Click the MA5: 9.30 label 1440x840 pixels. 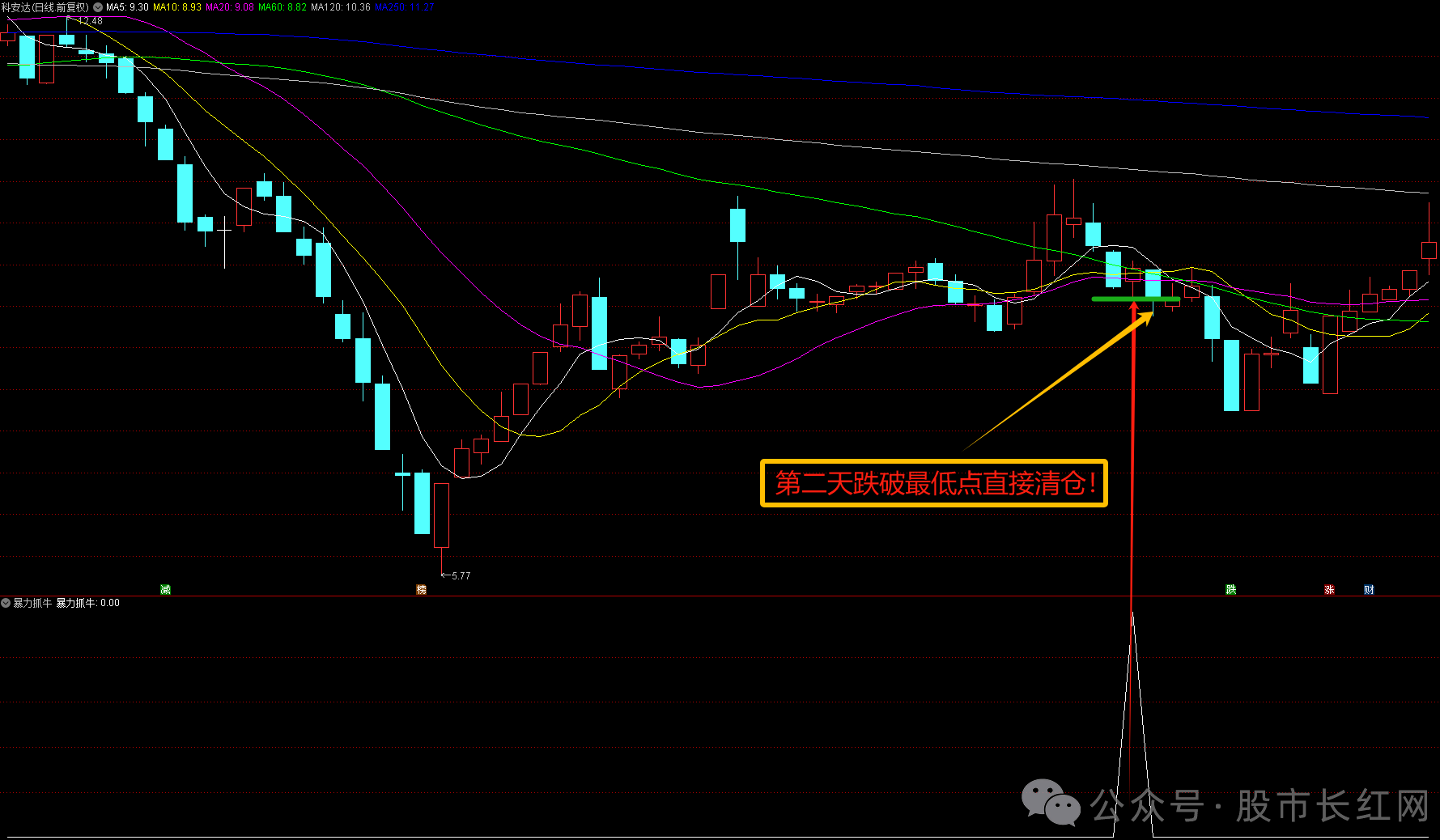pos(127,7)
